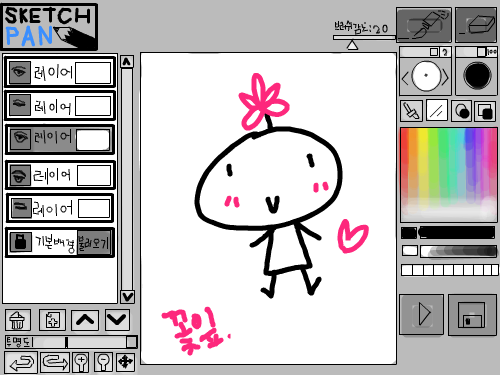The height and width of the screenshot is (375, 500).
Task: Select the brush pen tool
Action: (424, 25)
